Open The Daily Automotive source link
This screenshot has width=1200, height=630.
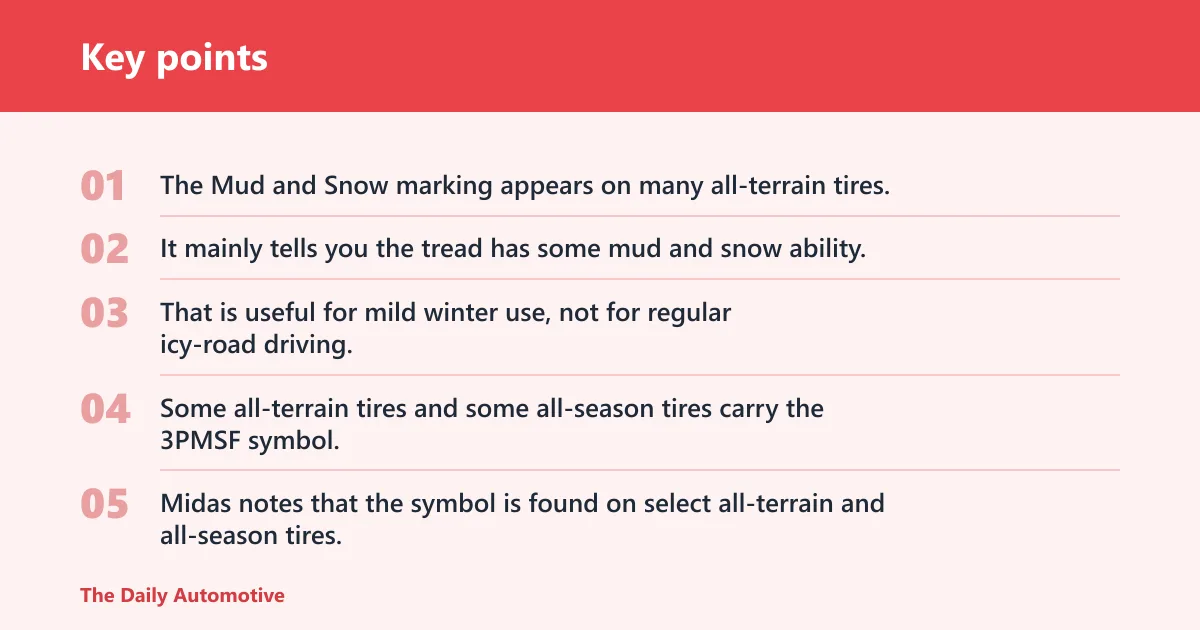click(182, 595)
